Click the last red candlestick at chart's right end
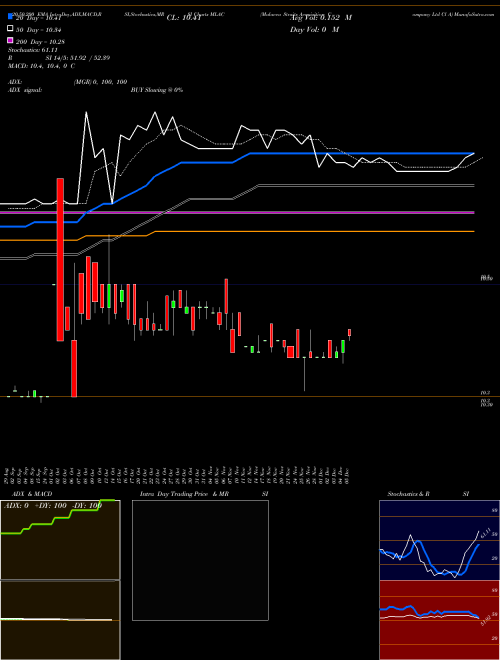This screenshot has width=500, height=660. pyautogui.click(x=349, y=333)
